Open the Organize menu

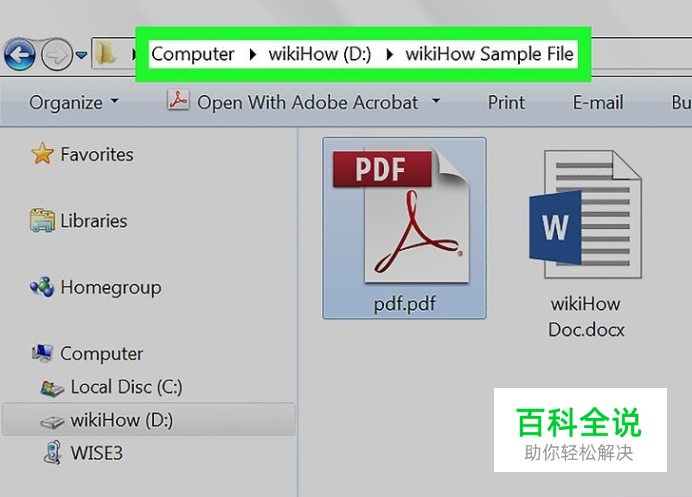click(x=74, y=102)
